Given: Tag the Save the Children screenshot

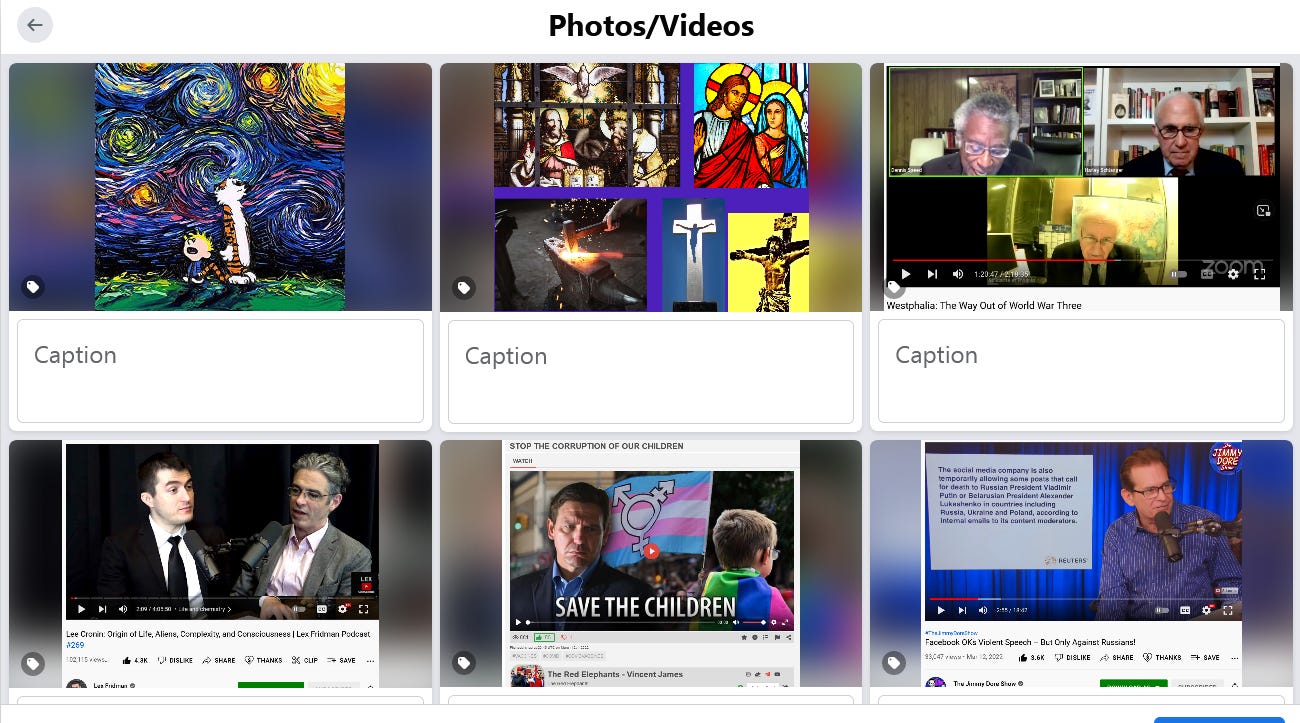Looking at the screenshot, I should pos(464,663).
